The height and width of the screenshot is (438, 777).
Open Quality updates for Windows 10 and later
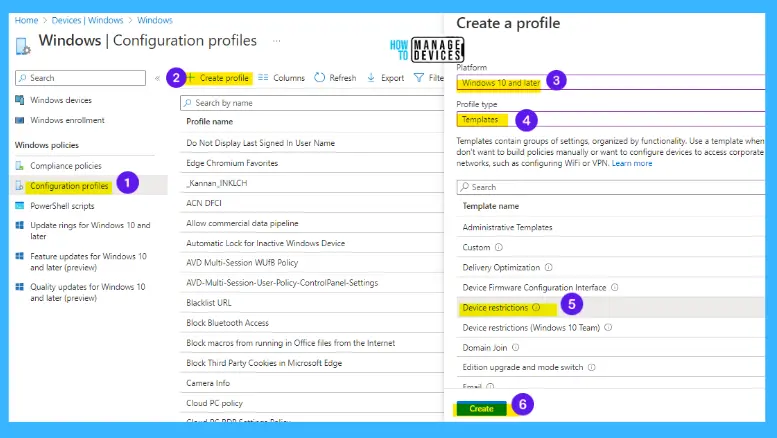[88, 292]
